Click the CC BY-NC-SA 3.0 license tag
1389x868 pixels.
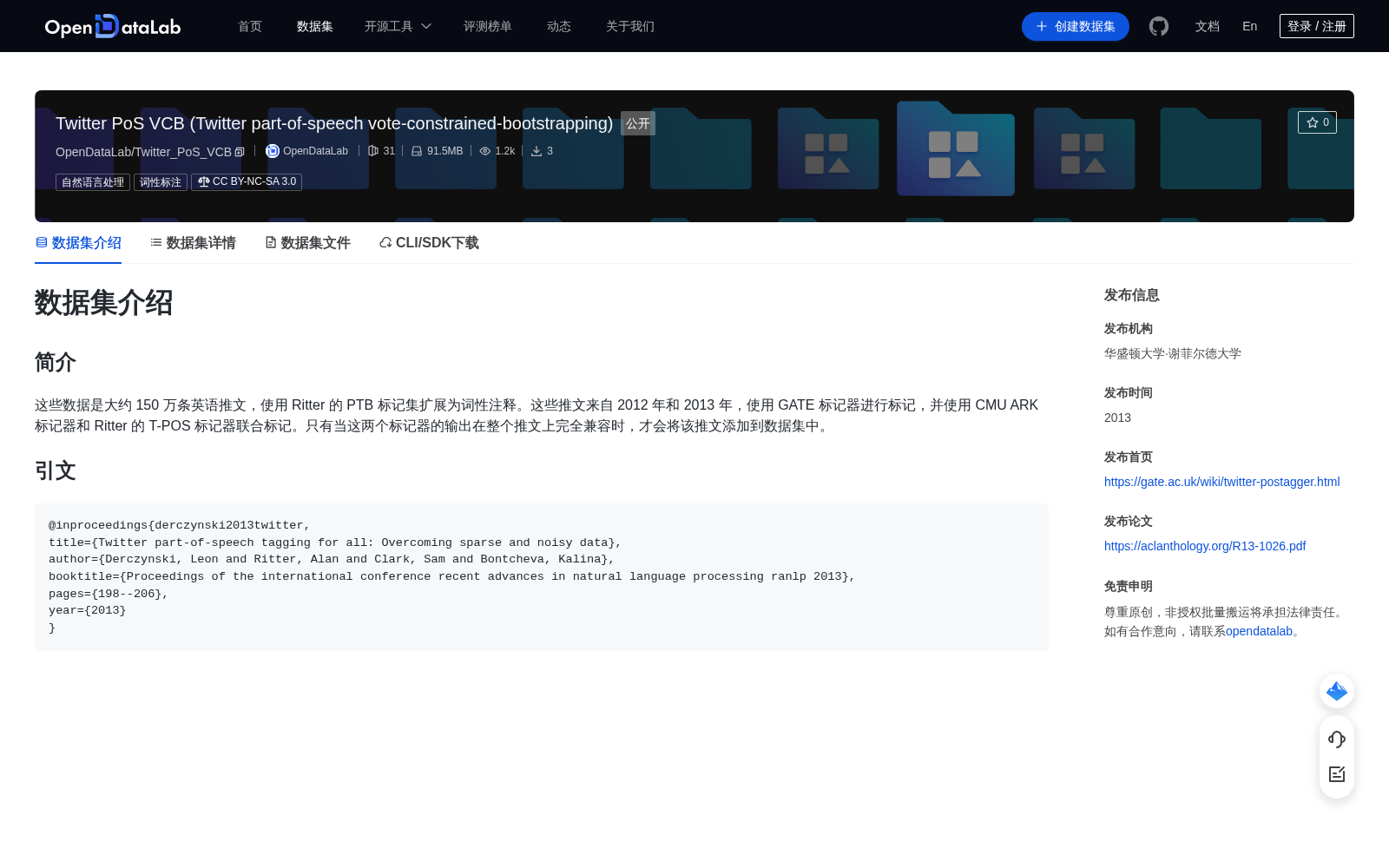point(247,182)
